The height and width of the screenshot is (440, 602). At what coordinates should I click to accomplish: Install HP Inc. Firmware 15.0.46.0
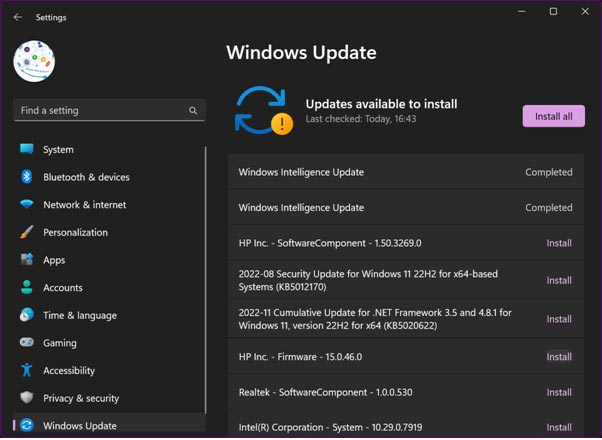click(x=559, y=357)
